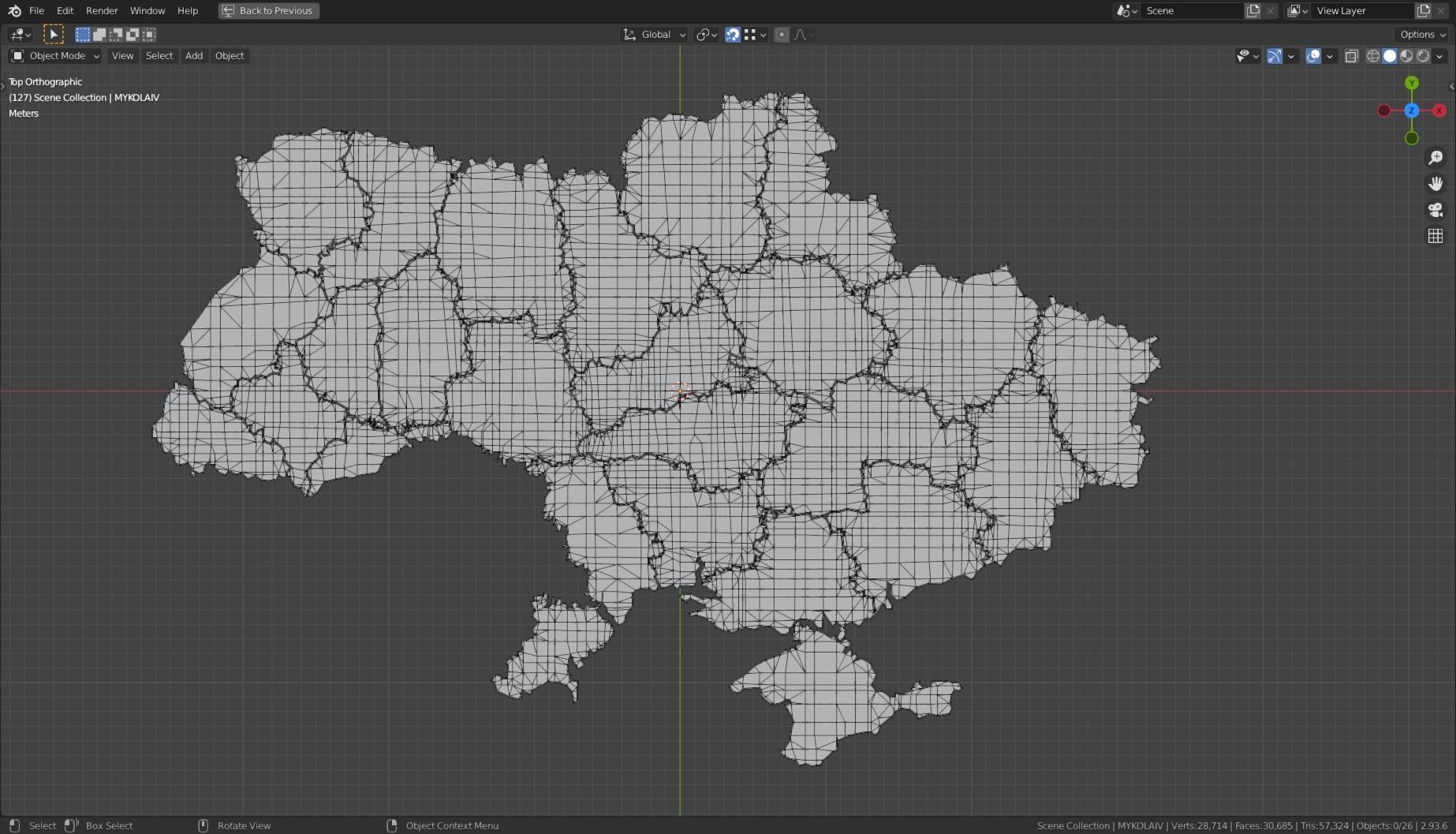1456x834 pixels.
Task: Toggle snapping magnet icon
Action: 733,34
